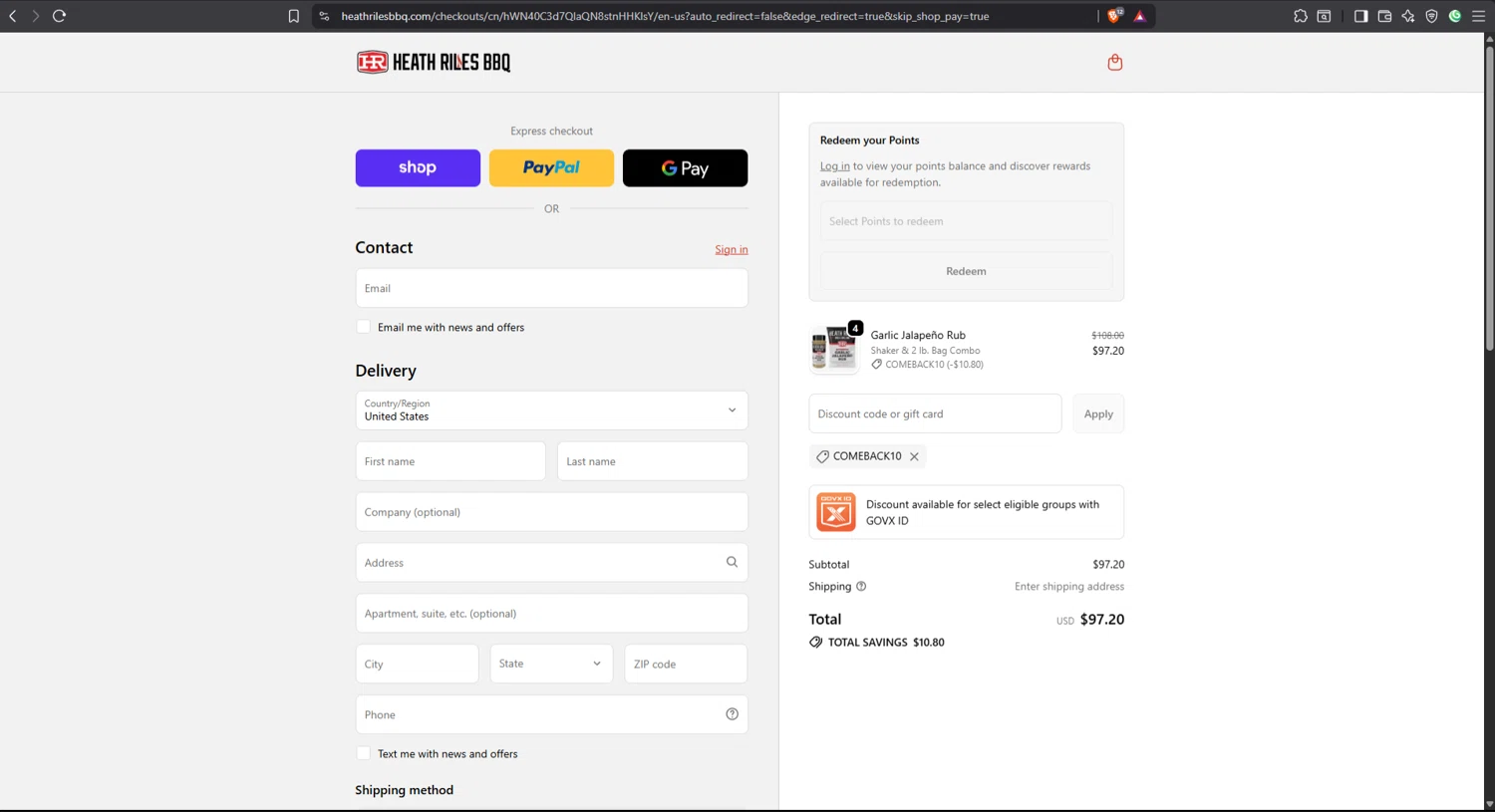The width and height of the screenshot is (1495, 812).
Task: Click the GOVX ID logo icon
Action: tap(836, 512)
